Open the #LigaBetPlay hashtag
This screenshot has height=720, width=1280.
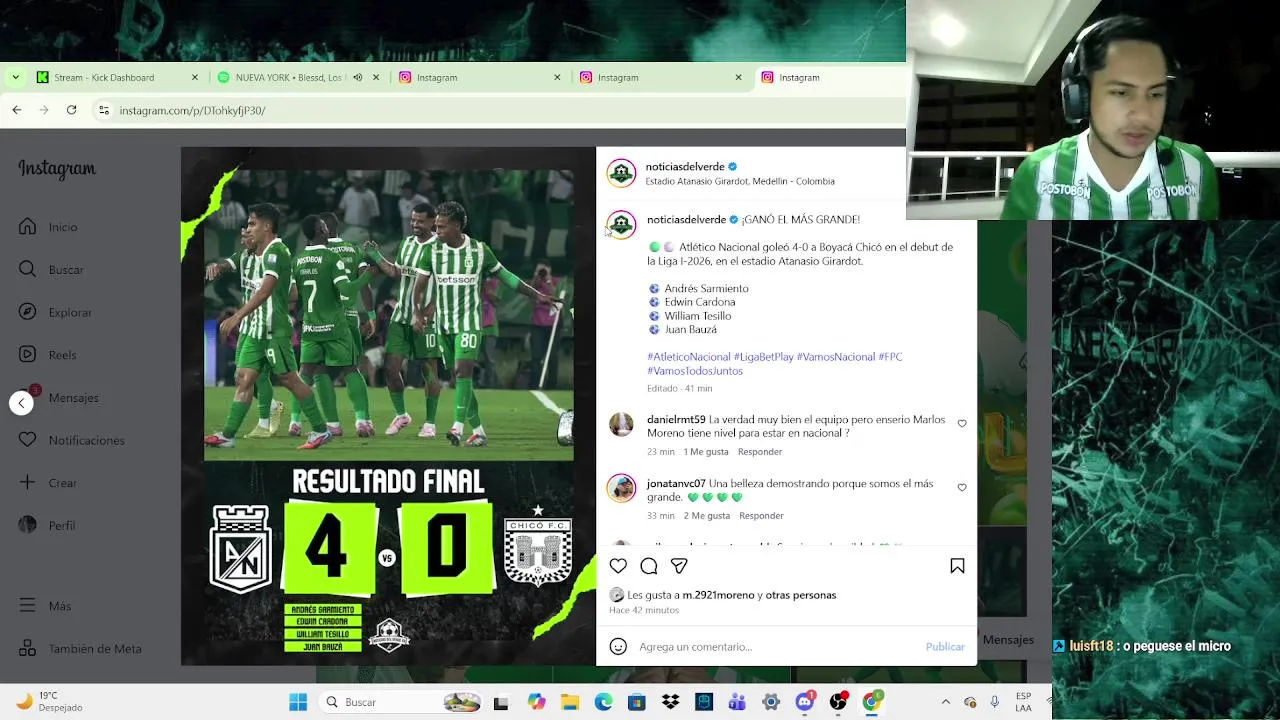(764, 357)
